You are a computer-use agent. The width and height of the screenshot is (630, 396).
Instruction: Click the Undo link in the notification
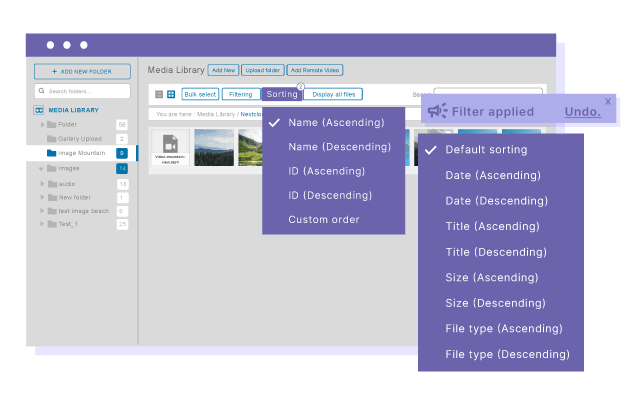point(583,112)
